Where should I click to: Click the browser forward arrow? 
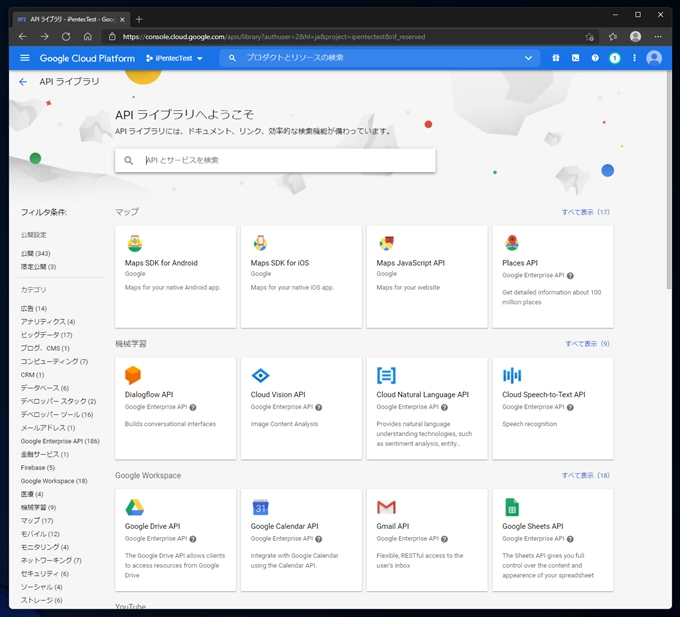[44, 37]
